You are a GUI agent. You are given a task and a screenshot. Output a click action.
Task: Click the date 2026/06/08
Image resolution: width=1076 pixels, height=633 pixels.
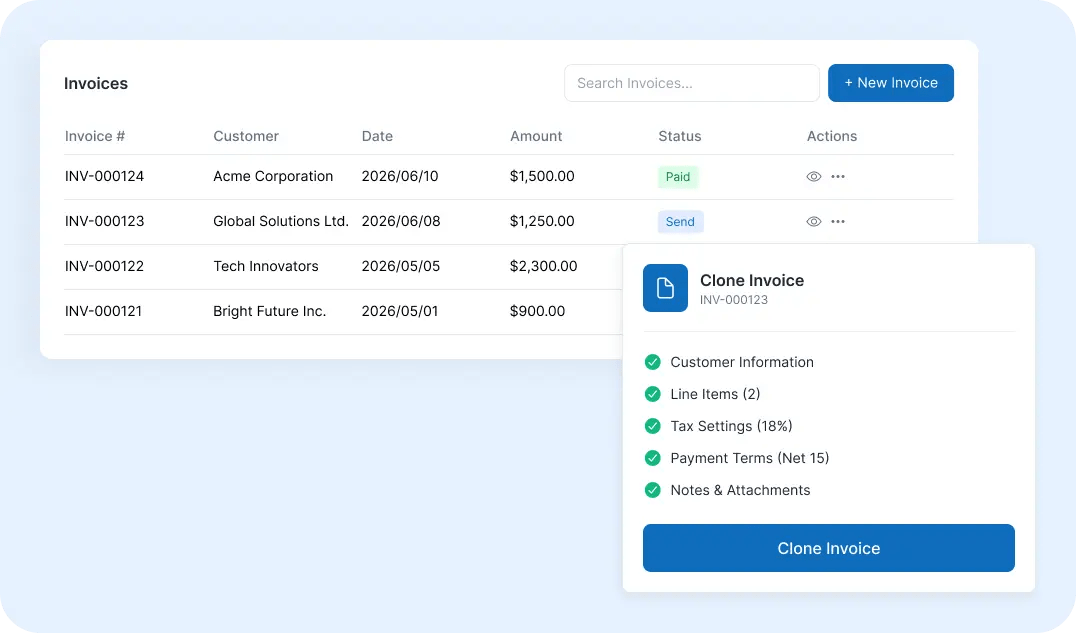(x=401, y=221)
